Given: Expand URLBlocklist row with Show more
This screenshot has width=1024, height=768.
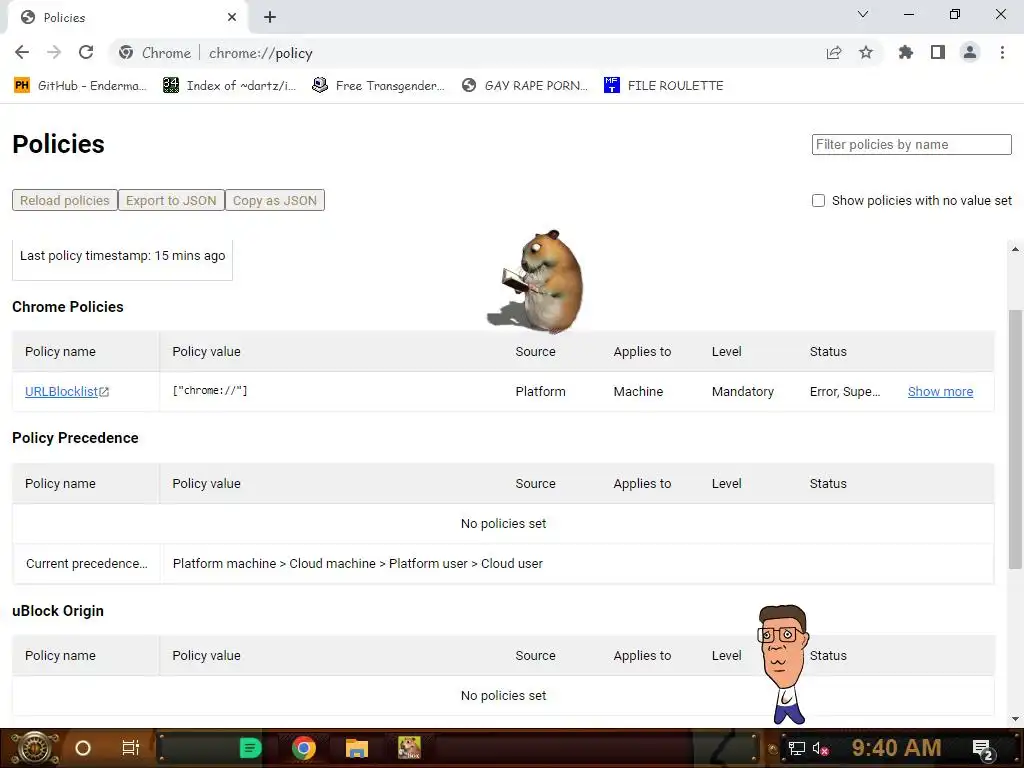Looking at the screenshot, I should click(940, 391).
